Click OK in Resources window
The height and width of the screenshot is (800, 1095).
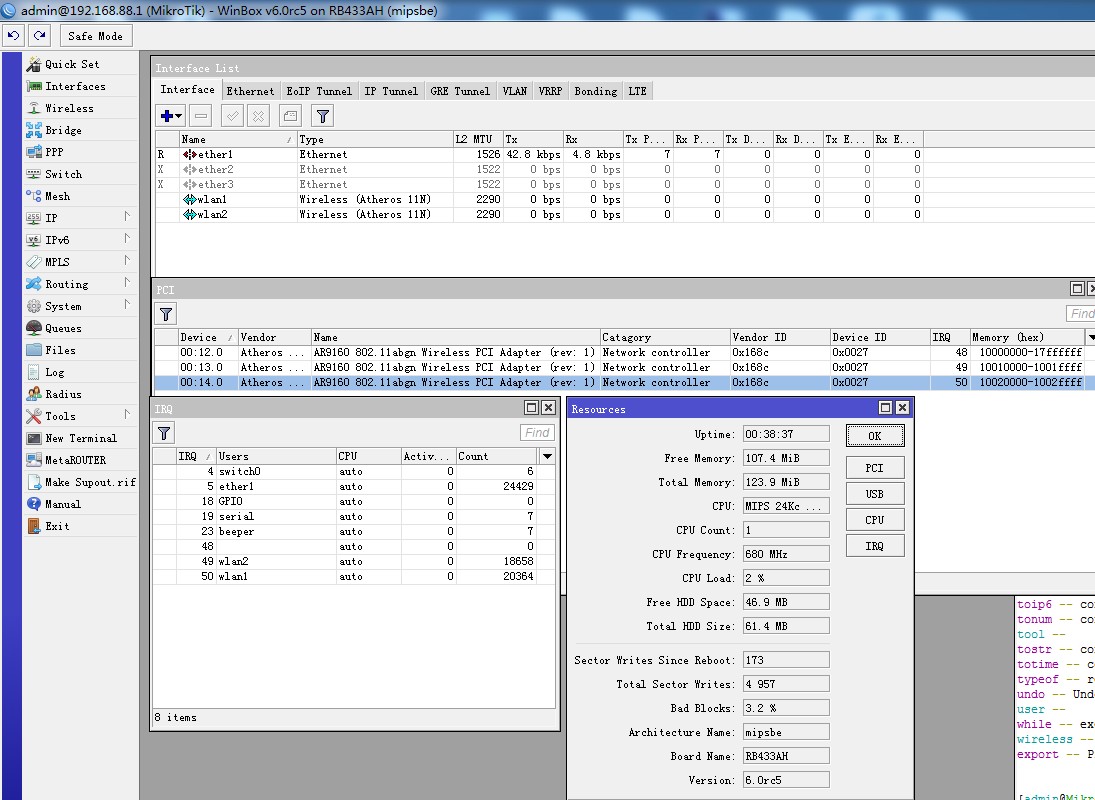[x=875, y=436]
